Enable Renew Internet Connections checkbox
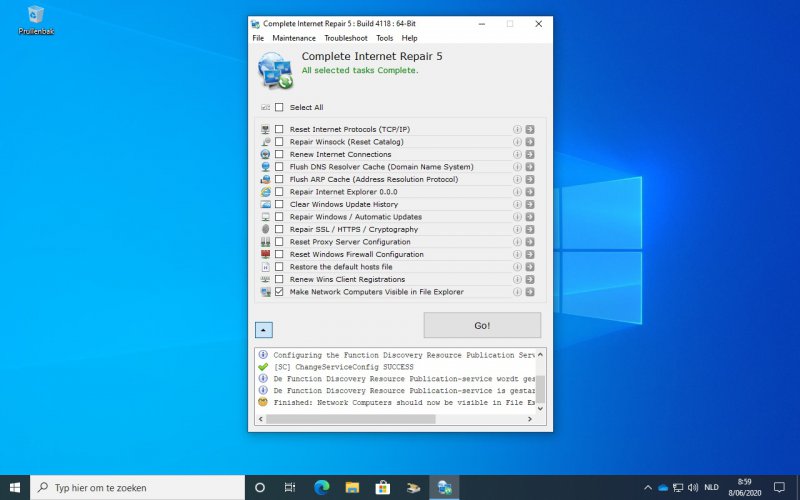The image size is (800, 500). tap(279, 154)
